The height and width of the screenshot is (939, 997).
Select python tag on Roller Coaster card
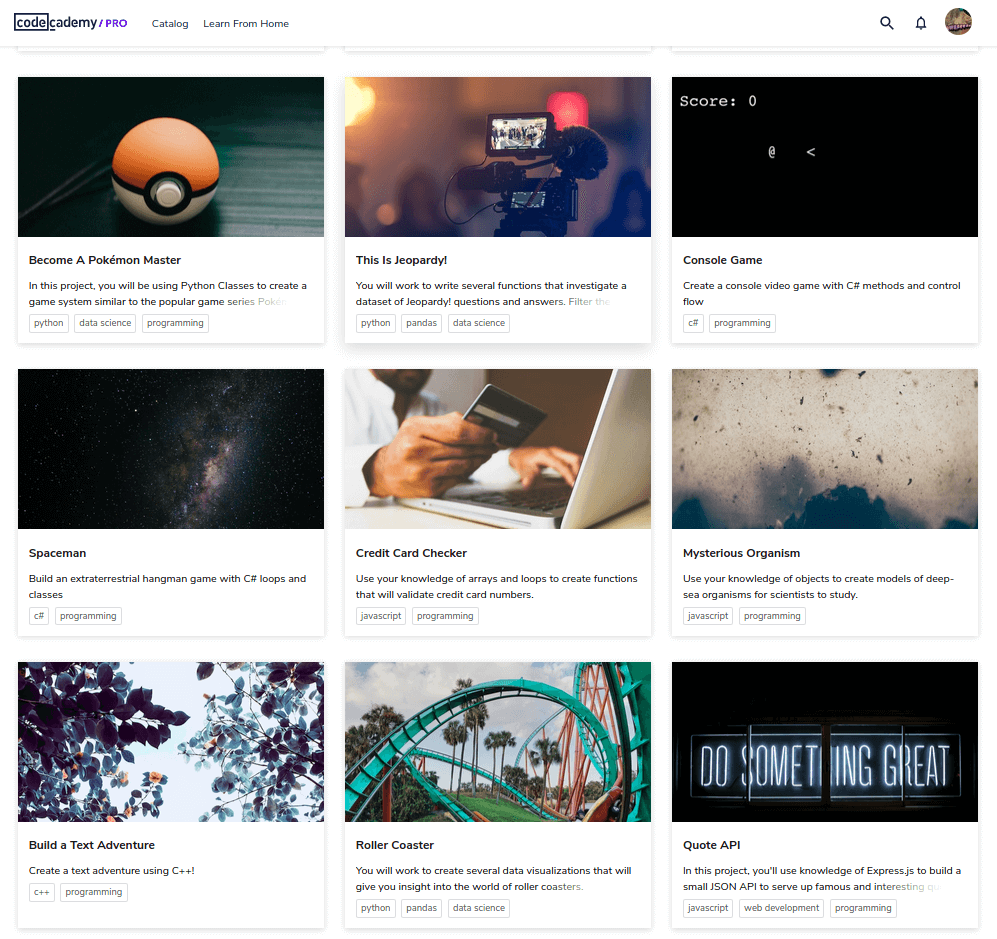point(376,908)
